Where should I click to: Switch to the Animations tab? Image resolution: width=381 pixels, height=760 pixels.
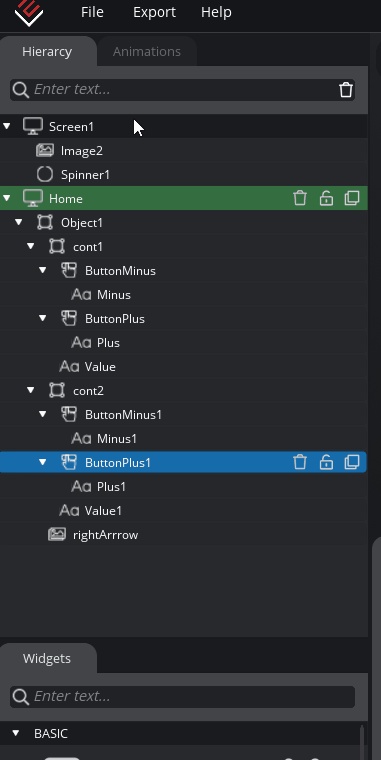coord(147,51)
